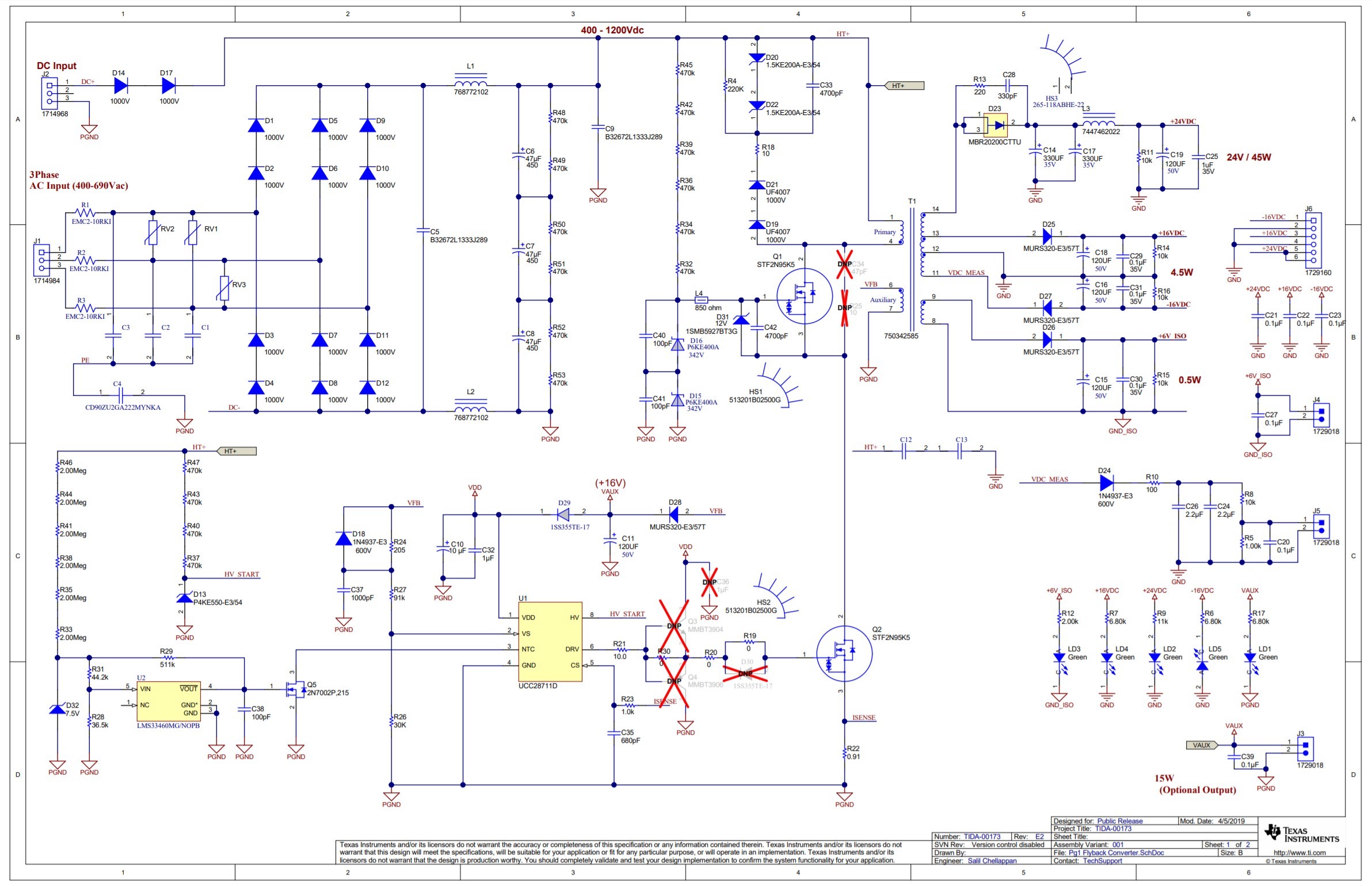This screenshot has height=886, width=1372.
Task: Select diode D17 at DC input
Action: click(x=168, y=86)
